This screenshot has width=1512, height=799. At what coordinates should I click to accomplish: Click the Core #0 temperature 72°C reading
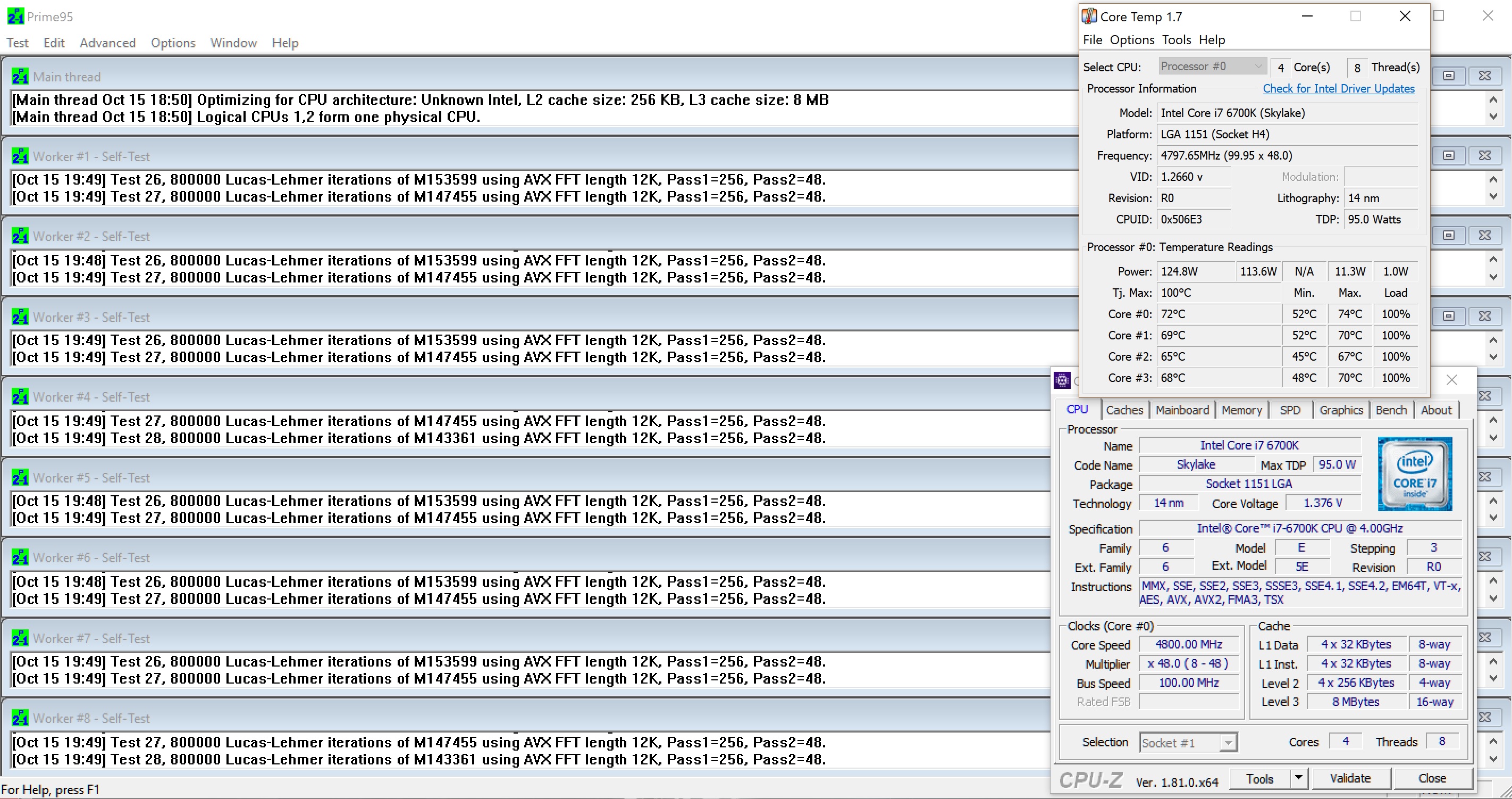click(x=1218, y=314)
